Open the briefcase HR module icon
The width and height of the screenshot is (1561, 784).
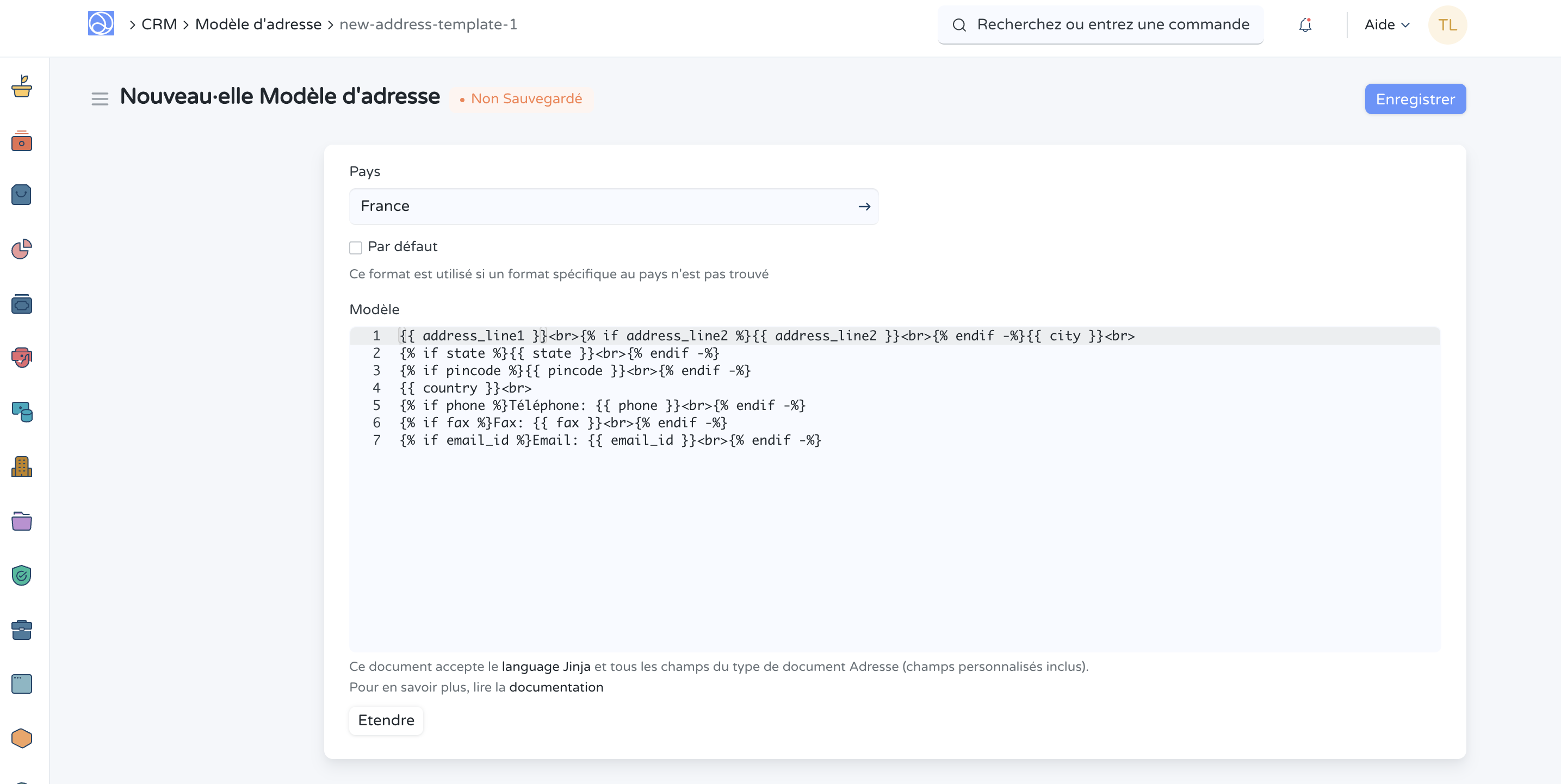point(22,630)
